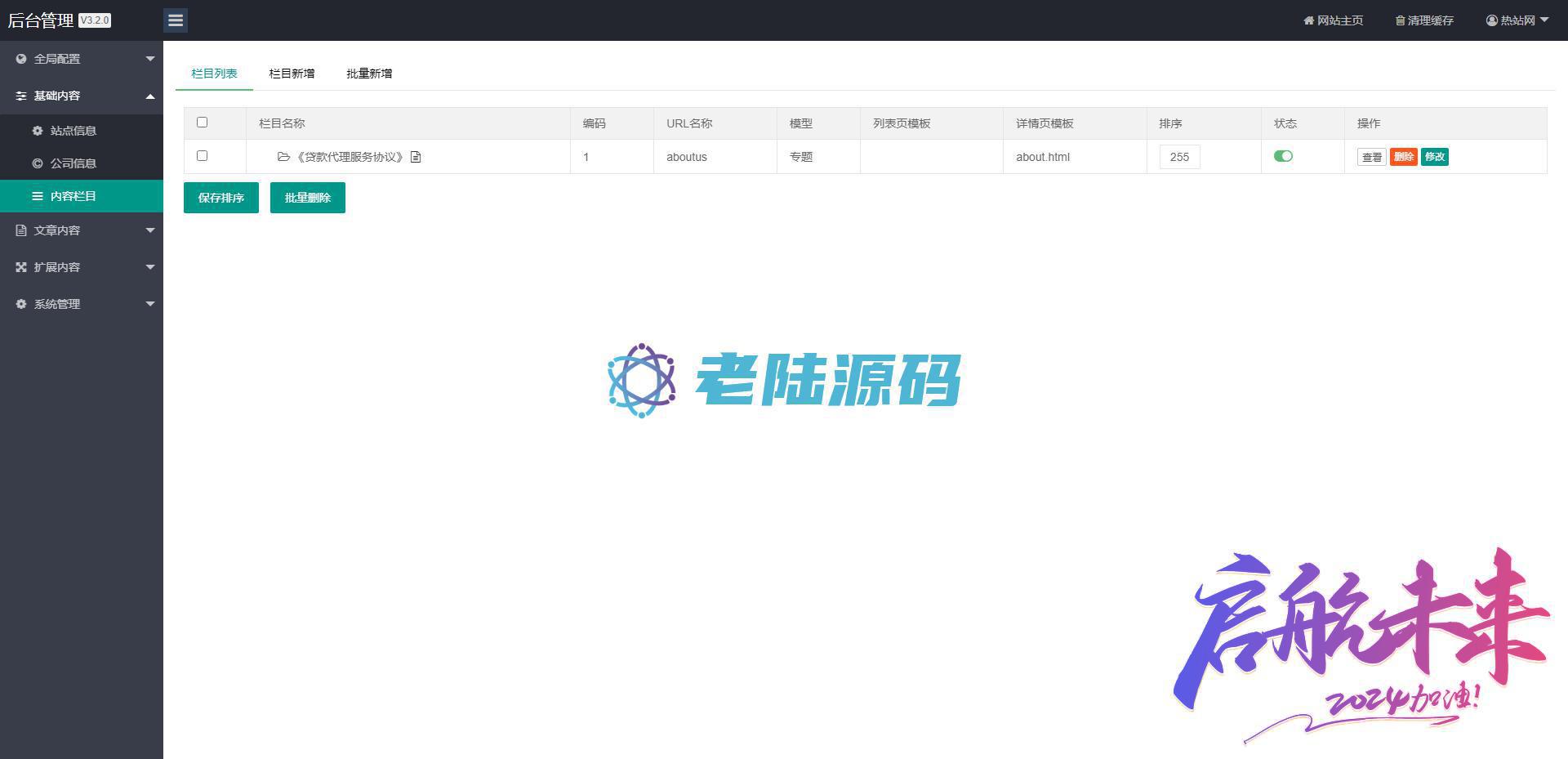This screenshot has height=759, width=1568.
Task: Click the 公司信息 copyright icon
Action: [38, 163]
